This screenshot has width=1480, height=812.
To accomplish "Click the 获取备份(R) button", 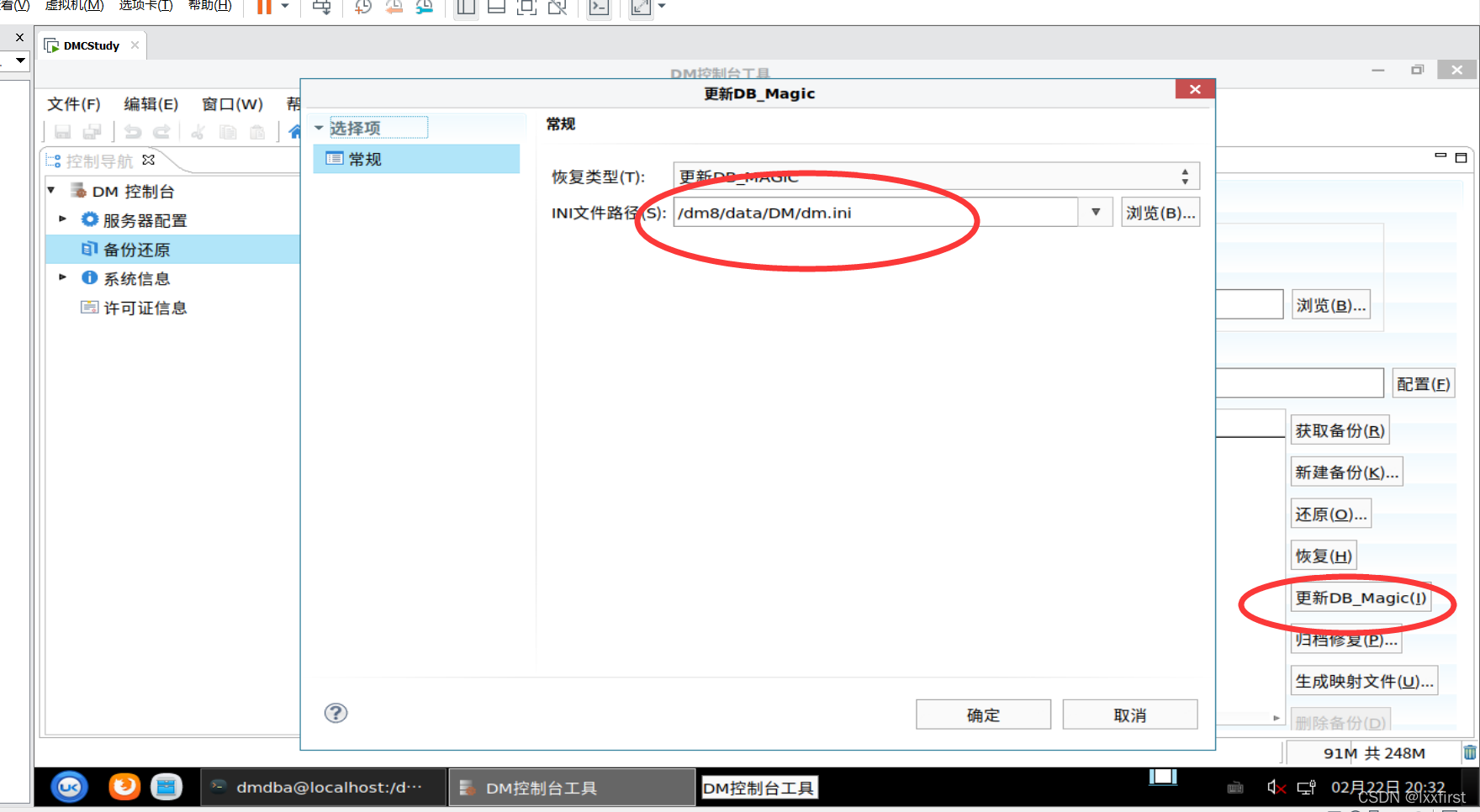I will point(1340,430).
